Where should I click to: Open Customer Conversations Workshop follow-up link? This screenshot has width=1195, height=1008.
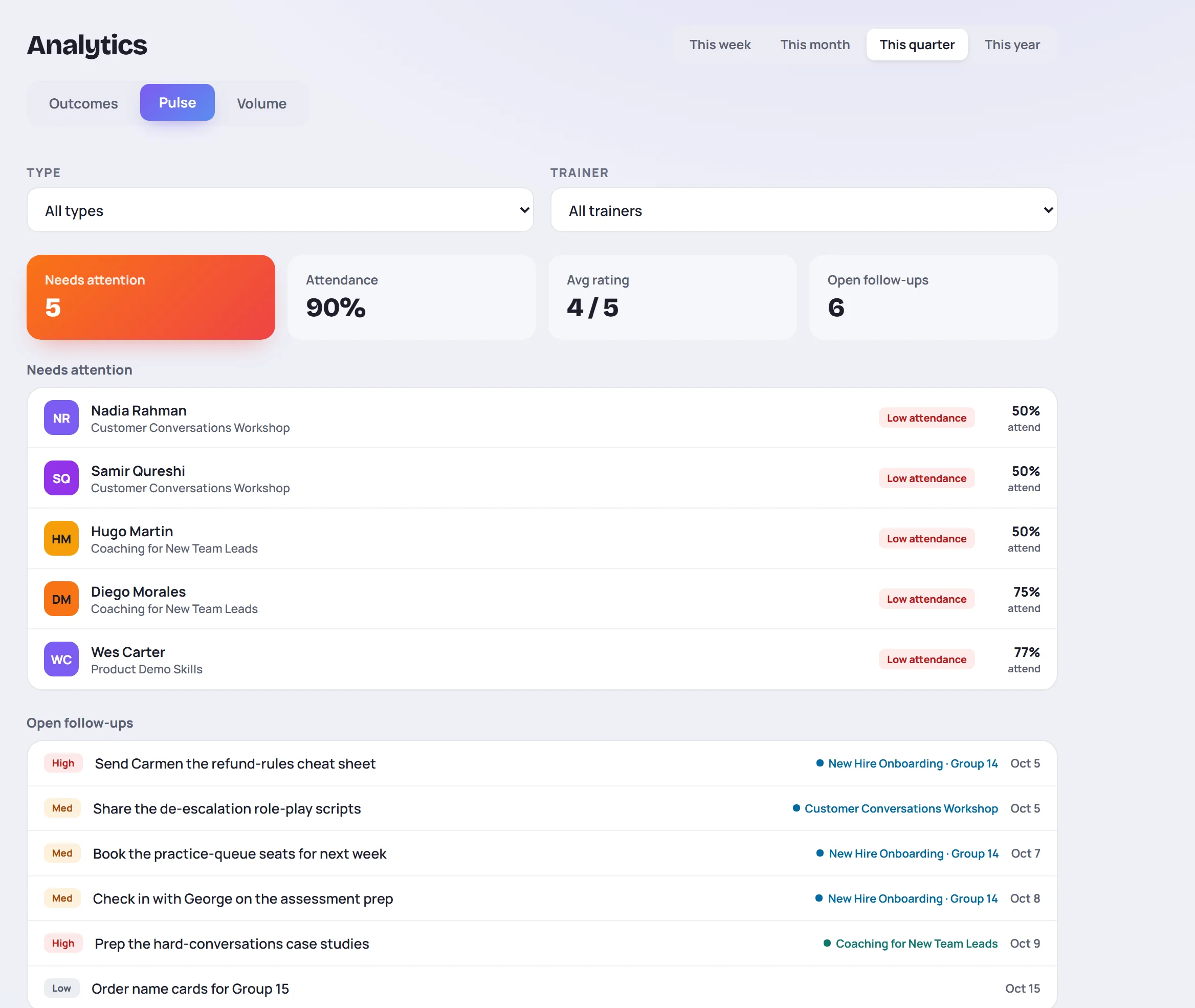pos(895,808)
